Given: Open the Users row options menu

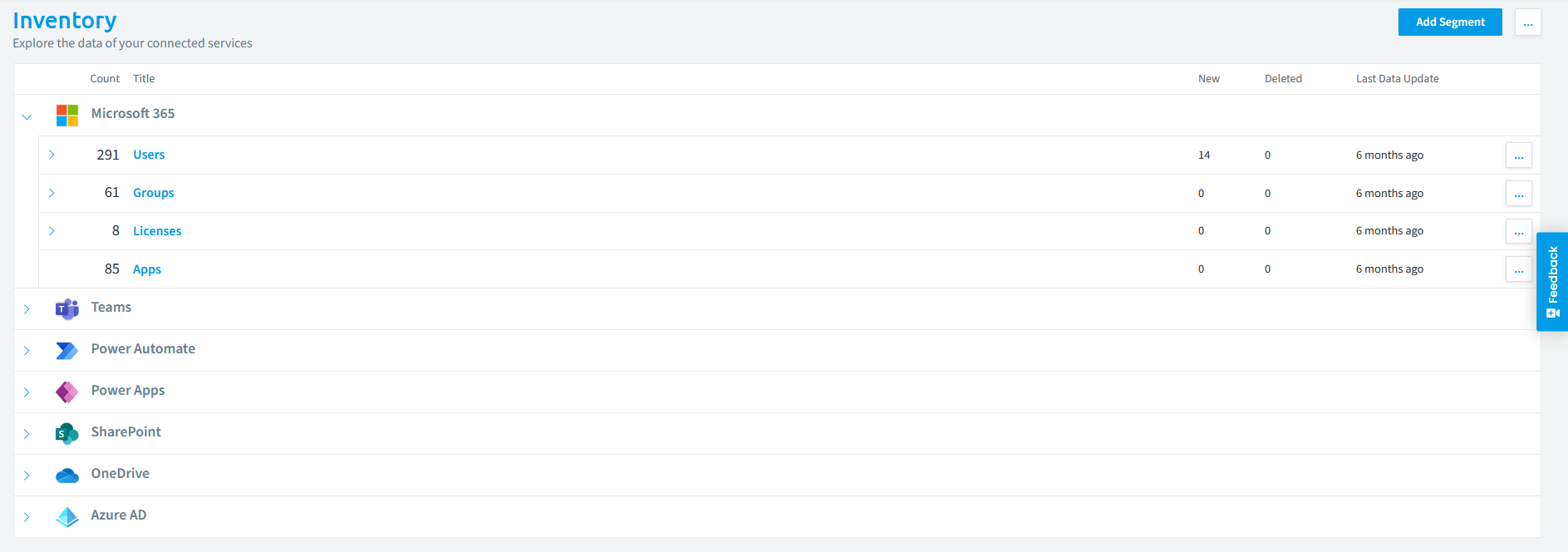Looking at the screenshot, I should (x=1518, y=155).
